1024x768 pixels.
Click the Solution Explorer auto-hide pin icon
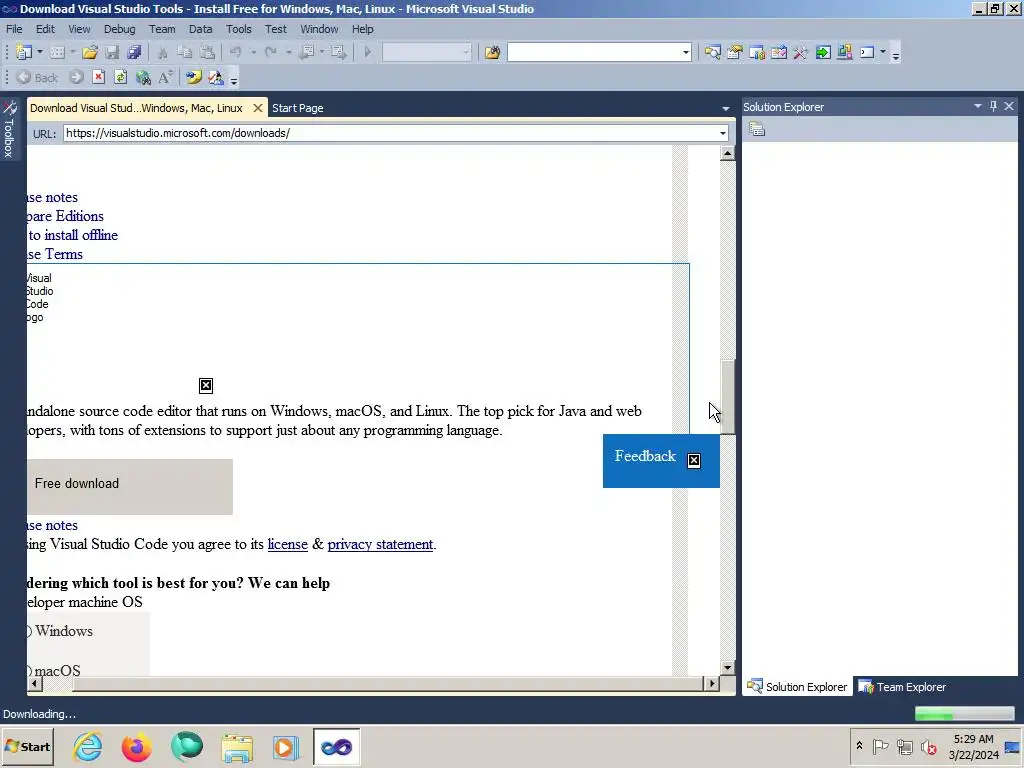pyautogui.click(x=993, y=106)
